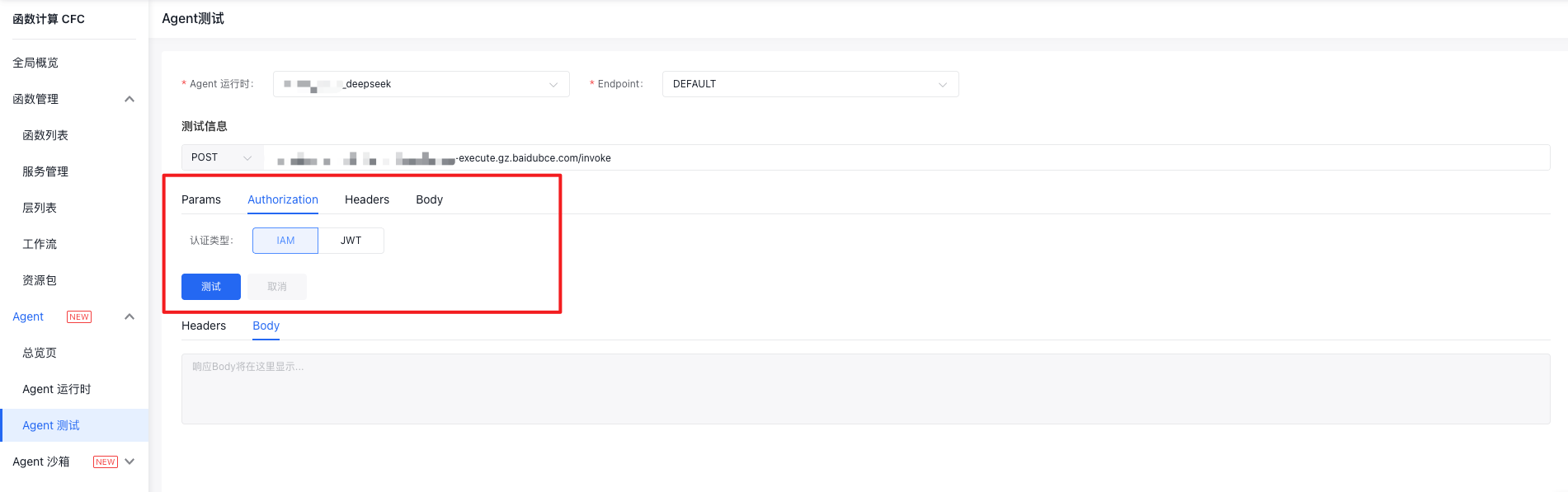The width and height of the screenshot is (1568, 492).
Task: Collapse the Agent sidebar section chevron
Action: (x=129, y=316)
